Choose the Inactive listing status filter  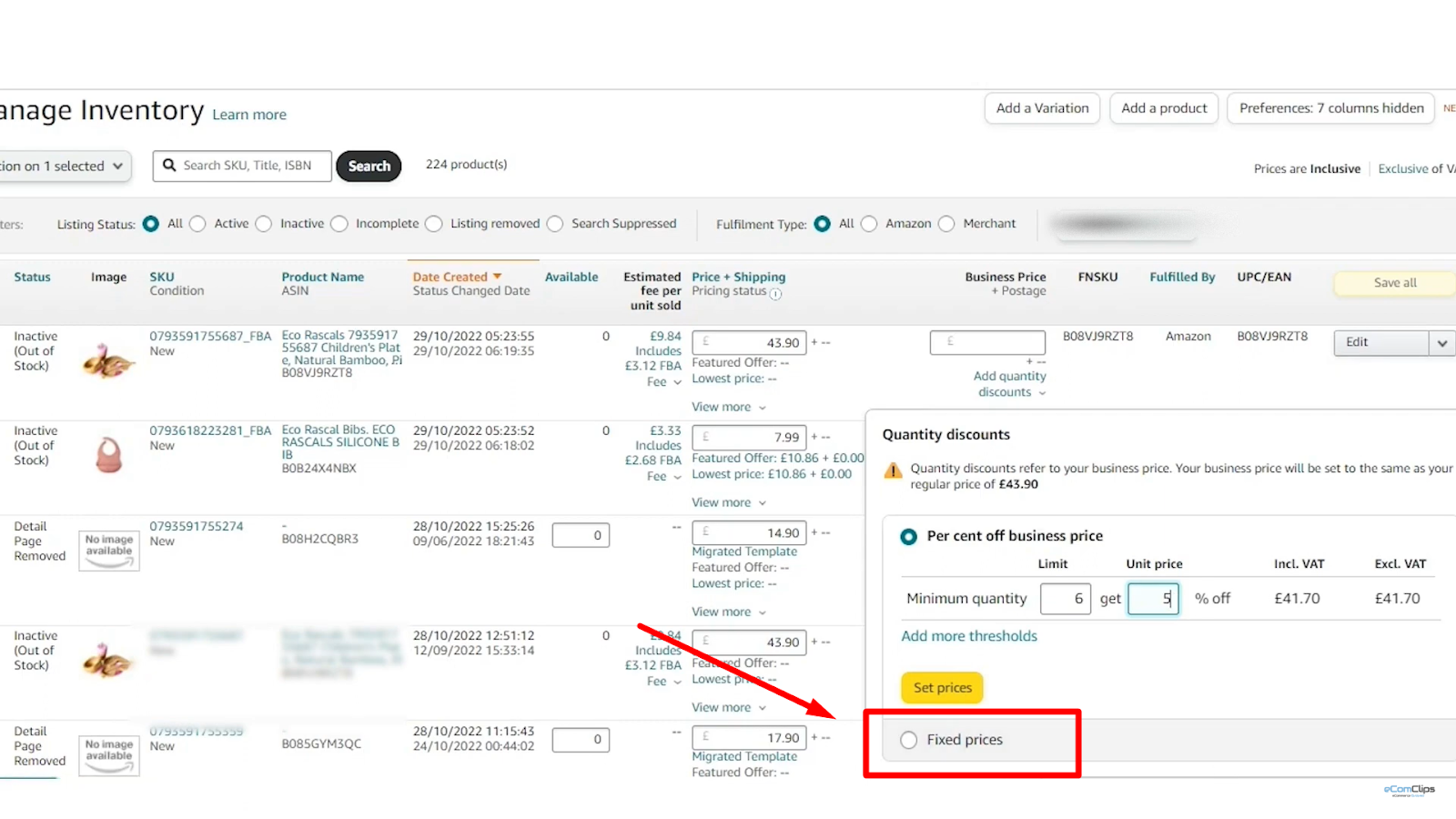[264, 224]
